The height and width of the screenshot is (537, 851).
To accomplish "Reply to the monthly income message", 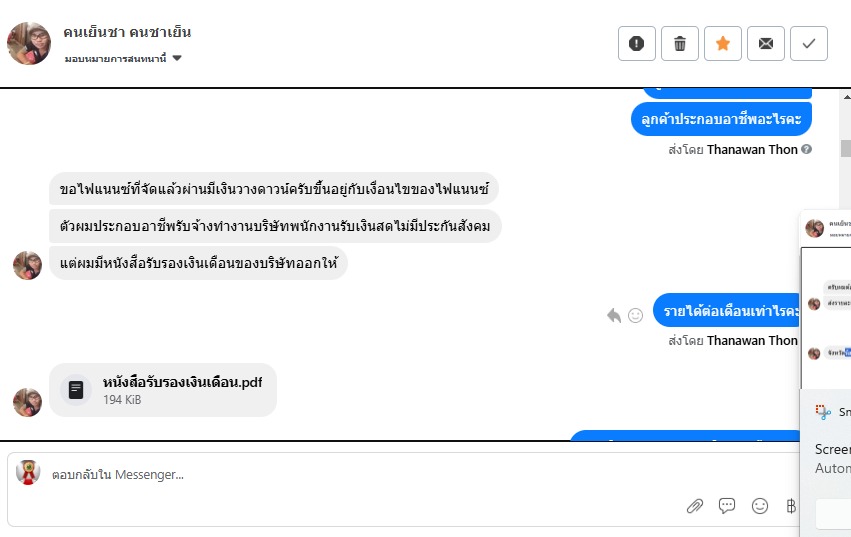I will tap(614, 315).
